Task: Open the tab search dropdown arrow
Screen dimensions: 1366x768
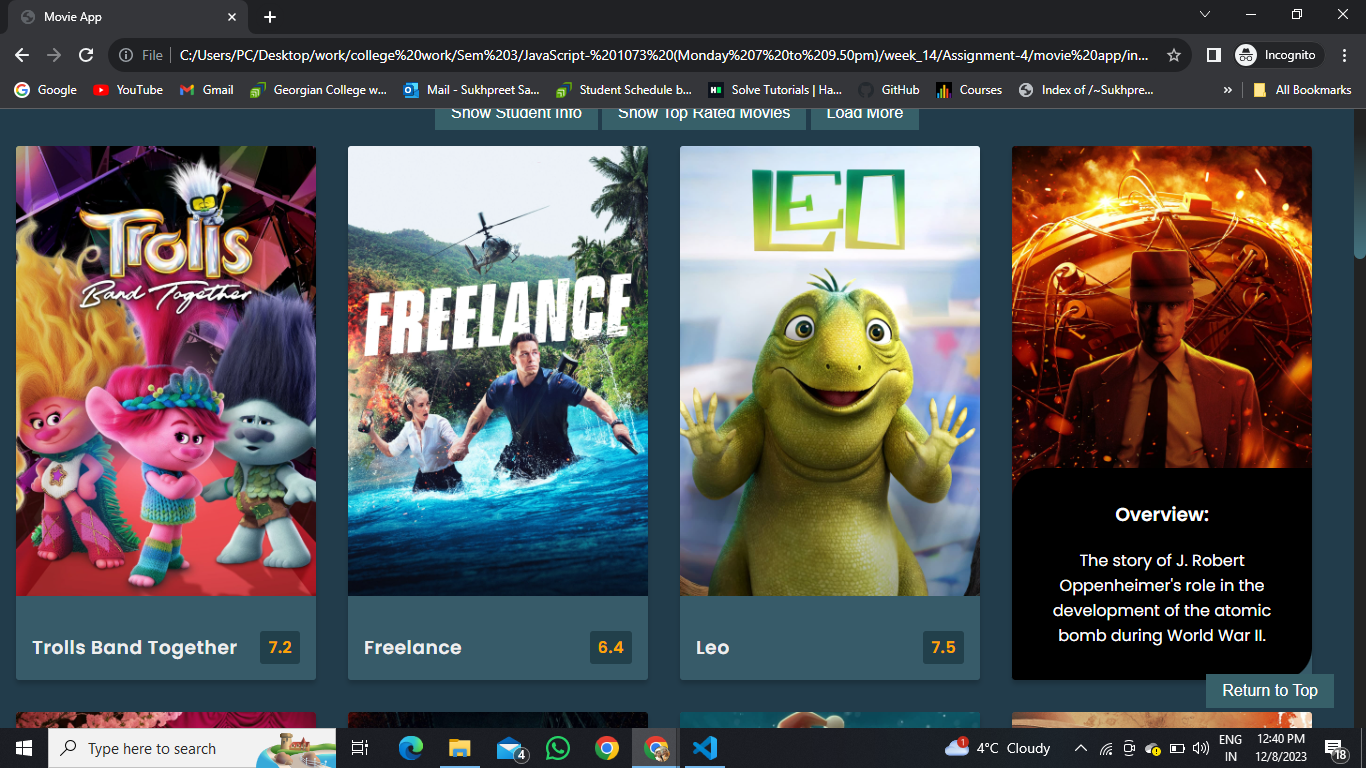Action: point(1205,14)
